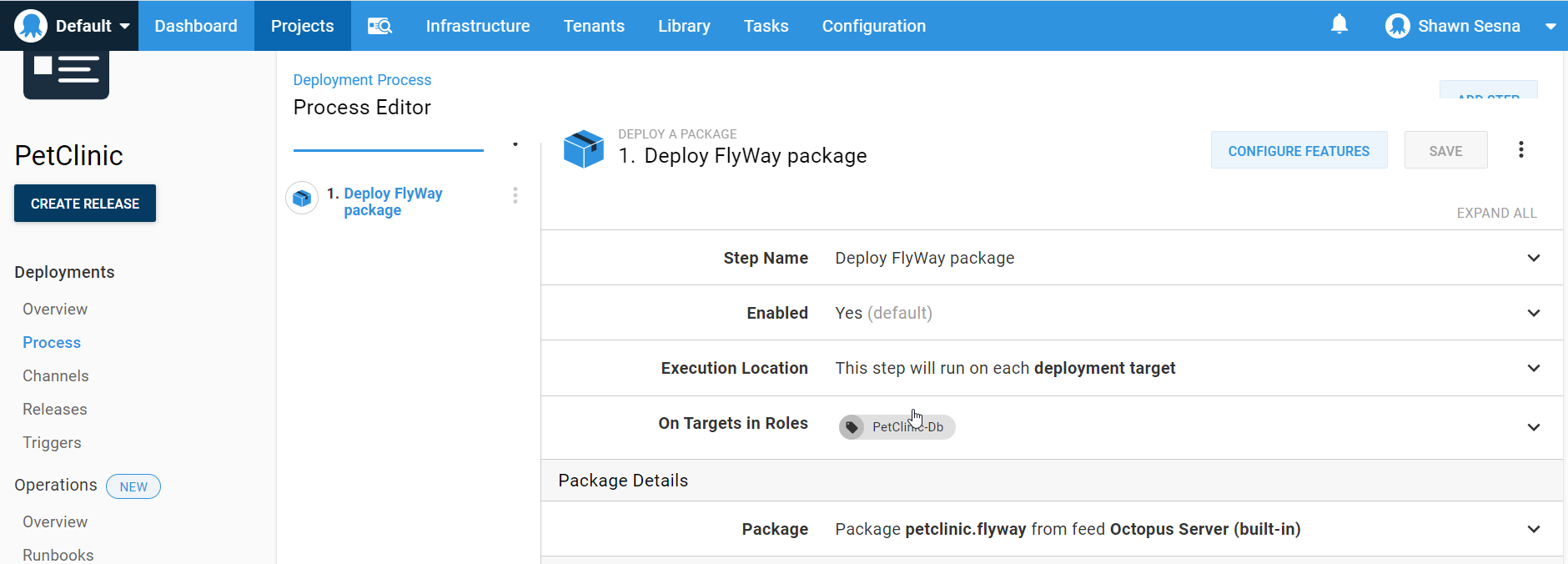The width and height of the screenshot is (1568, 564).
Task: Click the Configure Features button
Action: [1298, 151]
